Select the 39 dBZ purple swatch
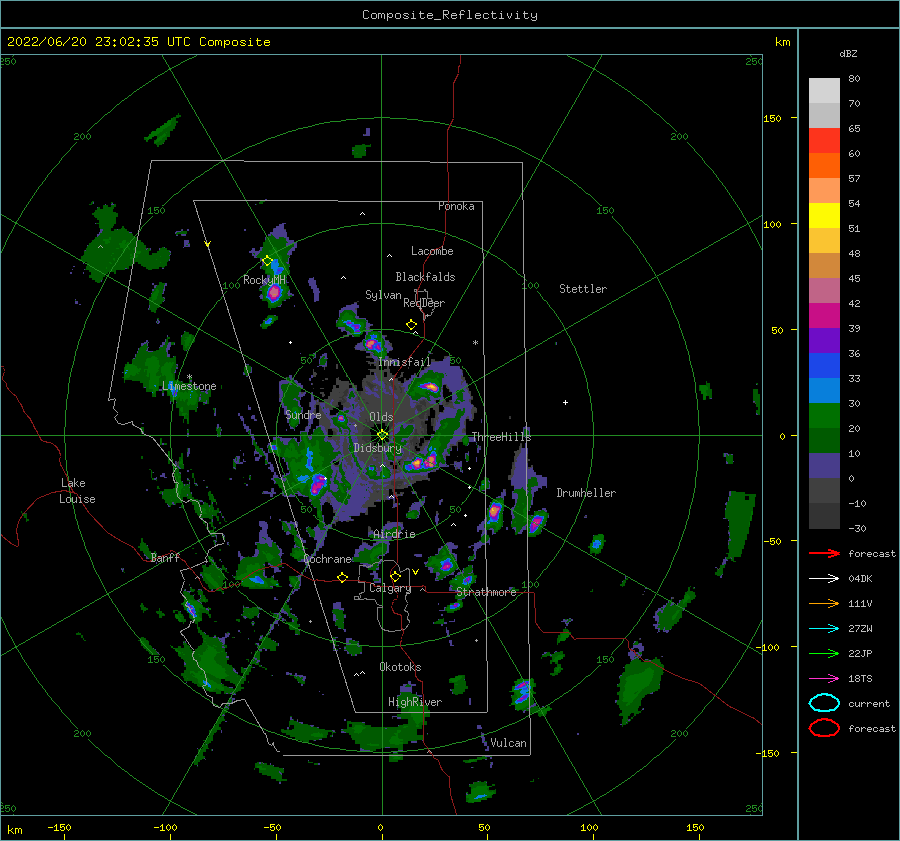 [x=824, y=340]
